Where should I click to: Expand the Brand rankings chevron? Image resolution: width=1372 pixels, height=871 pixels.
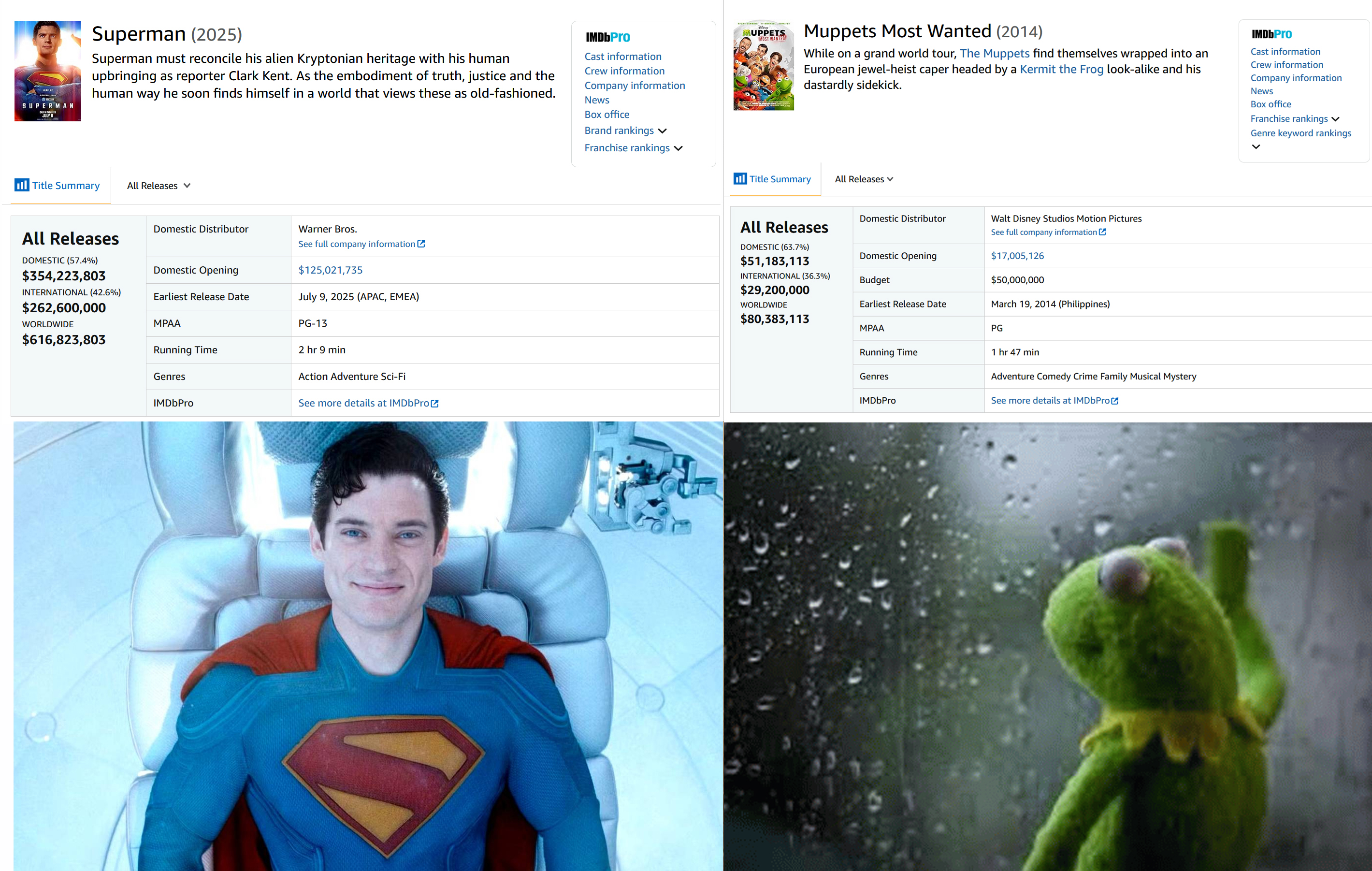662,131
